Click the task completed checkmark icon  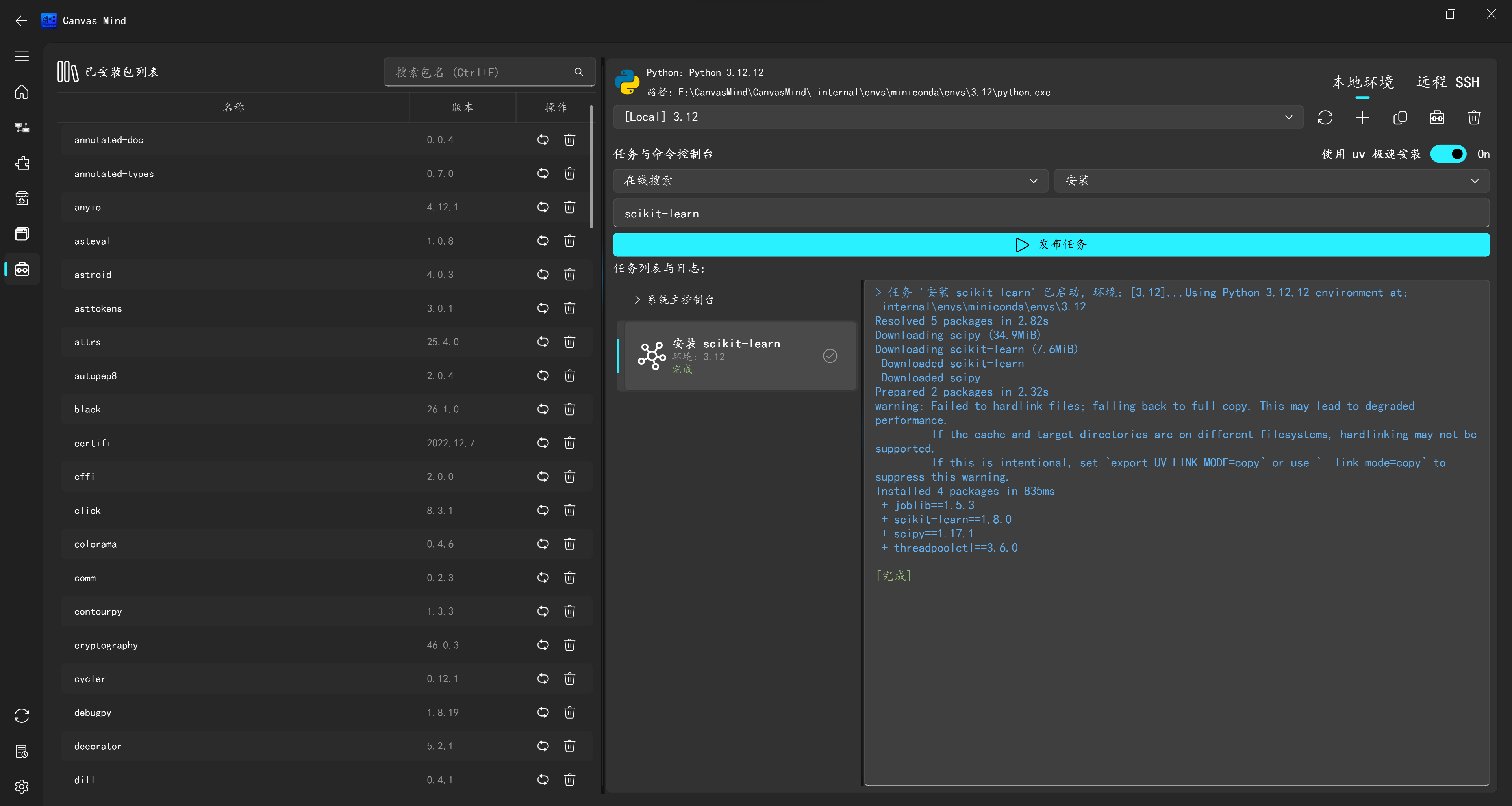click(829, 356)
